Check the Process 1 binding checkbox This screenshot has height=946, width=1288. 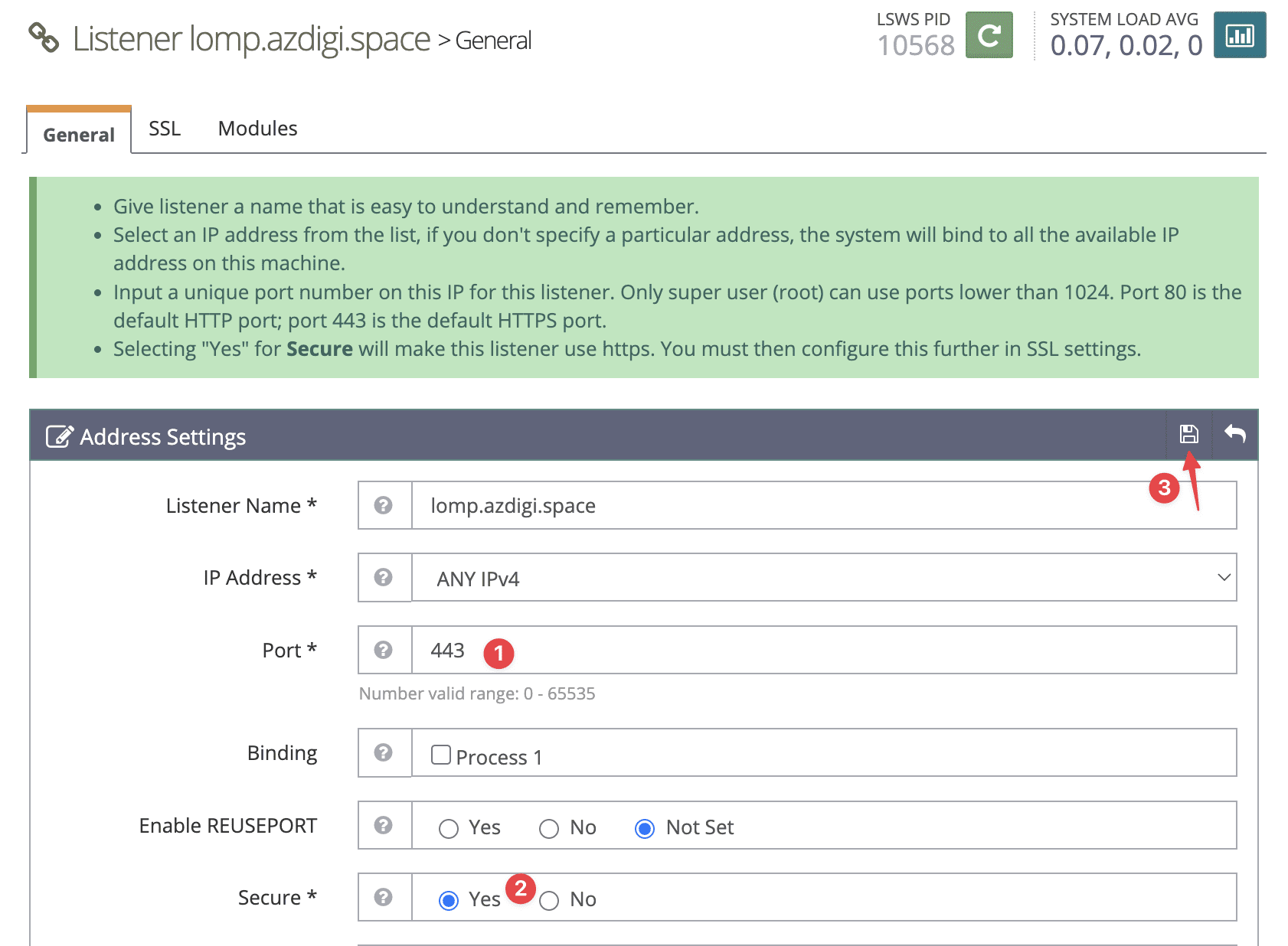(x=441, y=755)
